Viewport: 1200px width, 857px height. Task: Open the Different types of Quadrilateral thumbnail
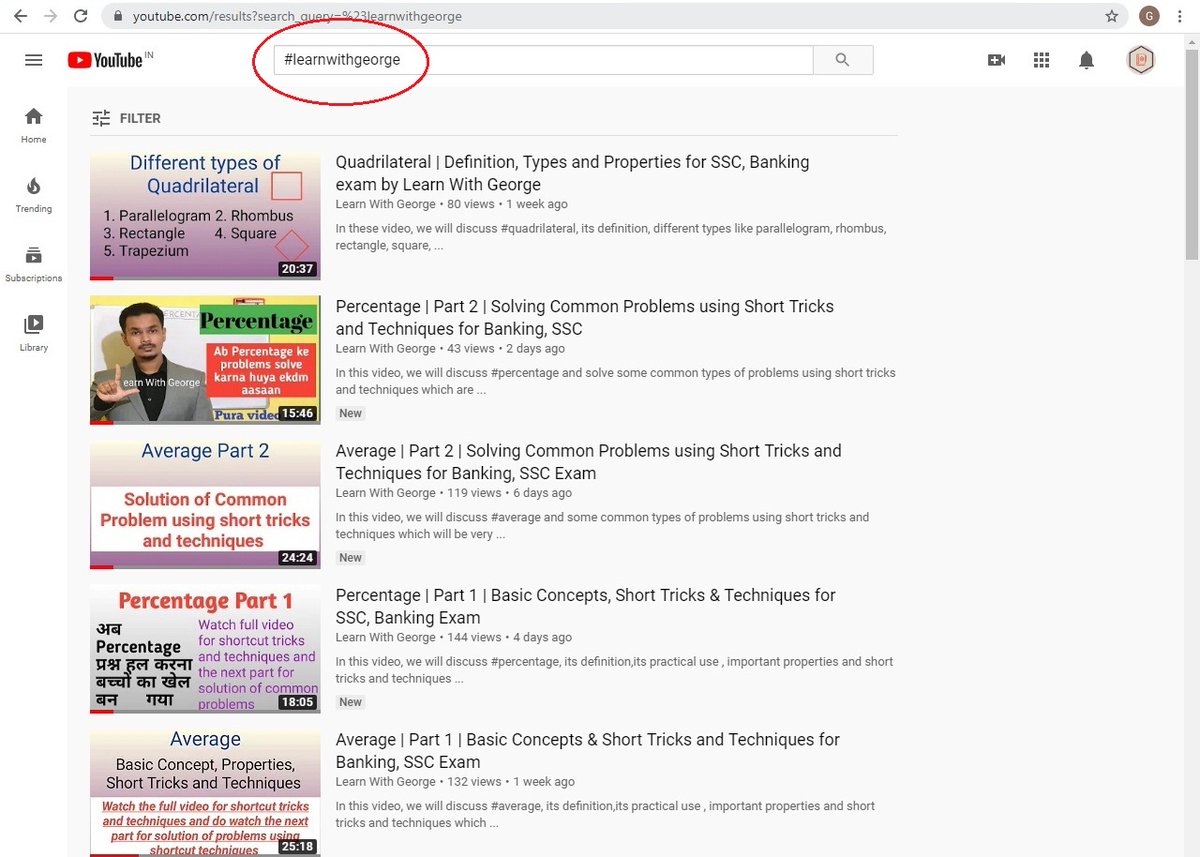coord(205,215)
